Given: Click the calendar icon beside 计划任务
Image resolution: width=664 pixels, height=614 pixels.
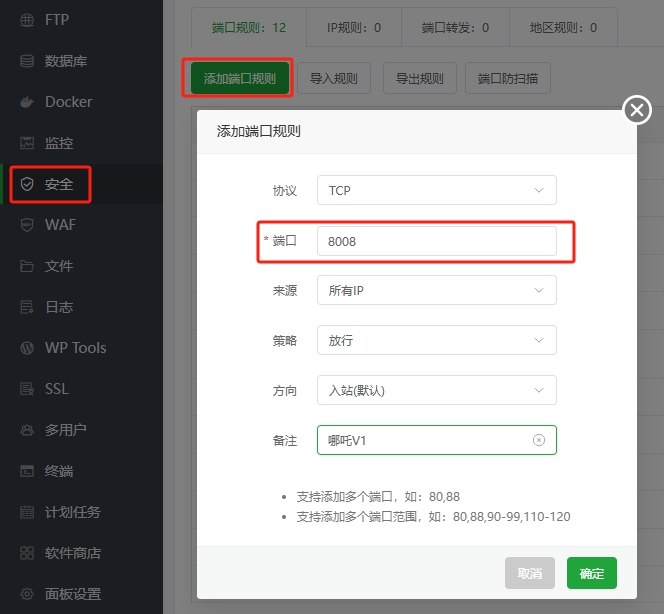Looking at the screenshot, I should pos(27,512).
